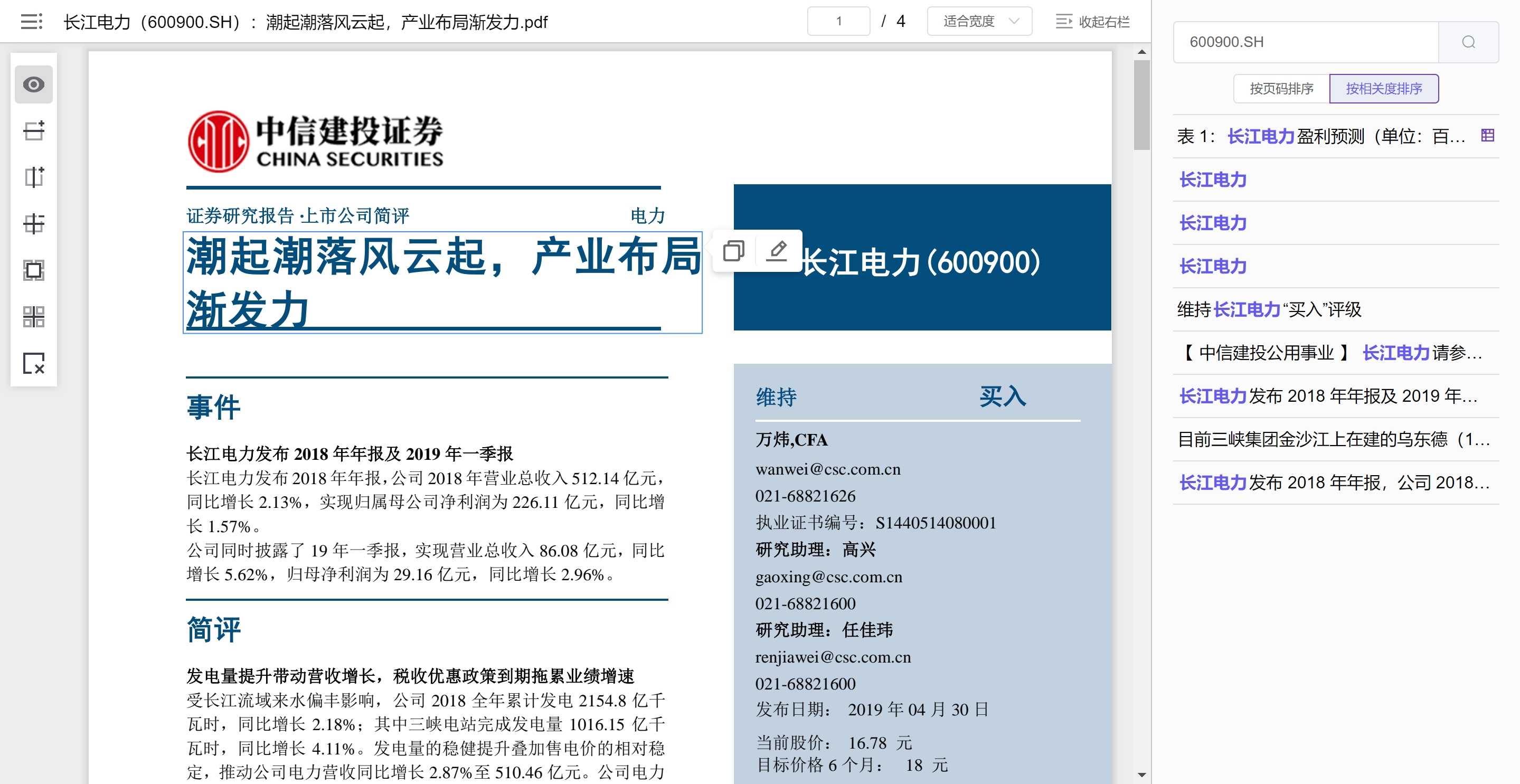Image resolution: width=1520 pixels, height=784 pixels.
Task: Open the first 长江电力 search result
Action: tap(1336, 180)
